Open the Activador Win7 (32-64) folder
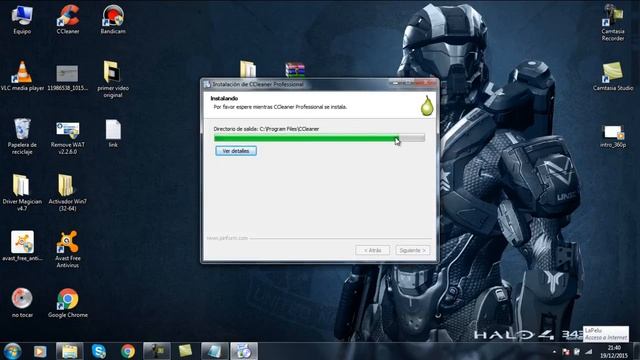Screen dimensions: 640x360 (67, 192)
